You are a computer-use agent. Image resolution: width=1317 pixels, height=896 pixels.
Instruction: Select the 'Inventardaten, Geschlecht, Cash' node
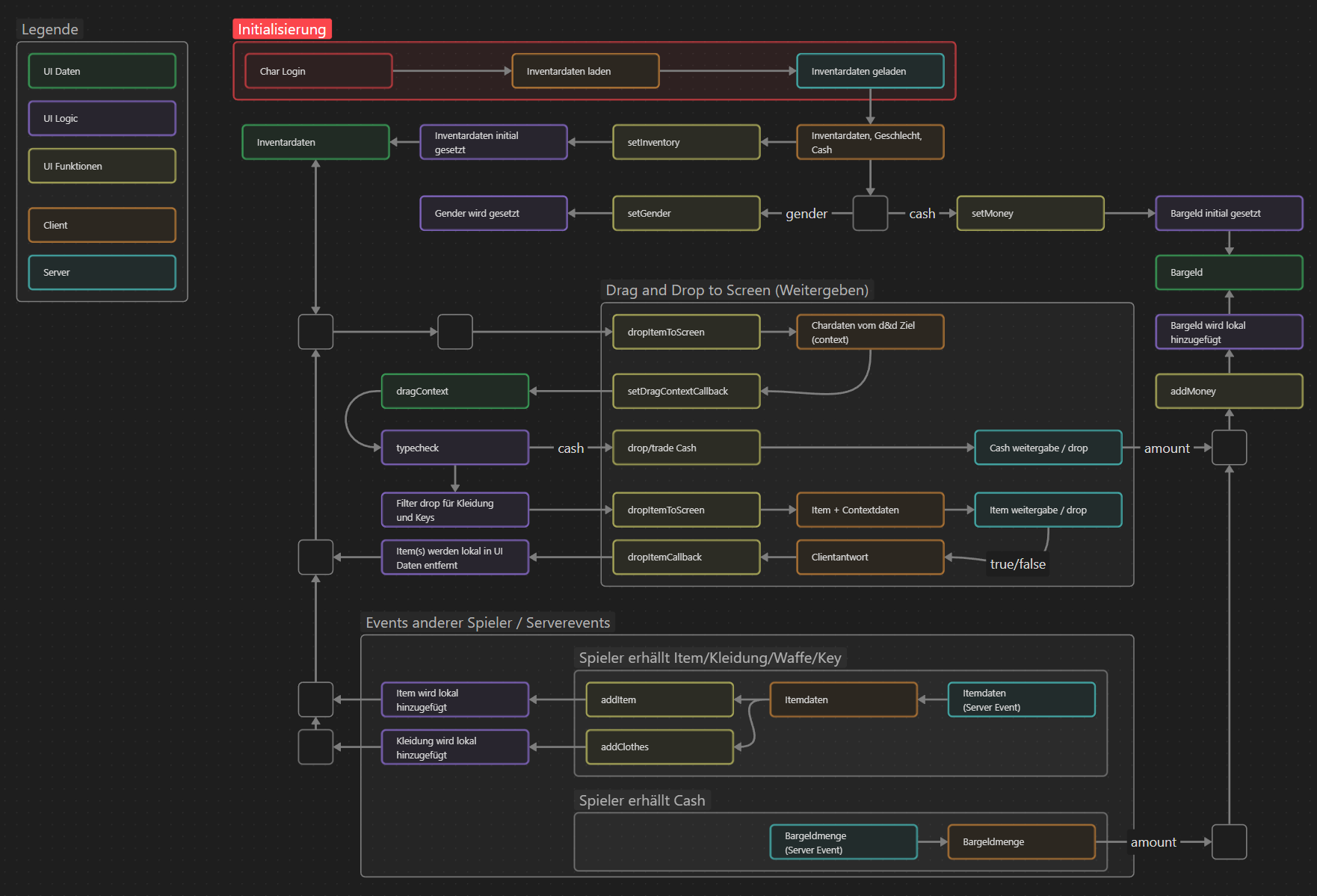click(870, 142)
